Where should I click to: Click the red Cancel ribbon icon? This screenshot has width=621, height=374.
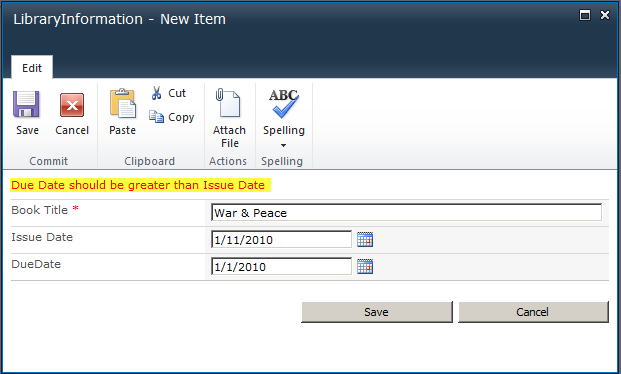[x=72, y=105]
